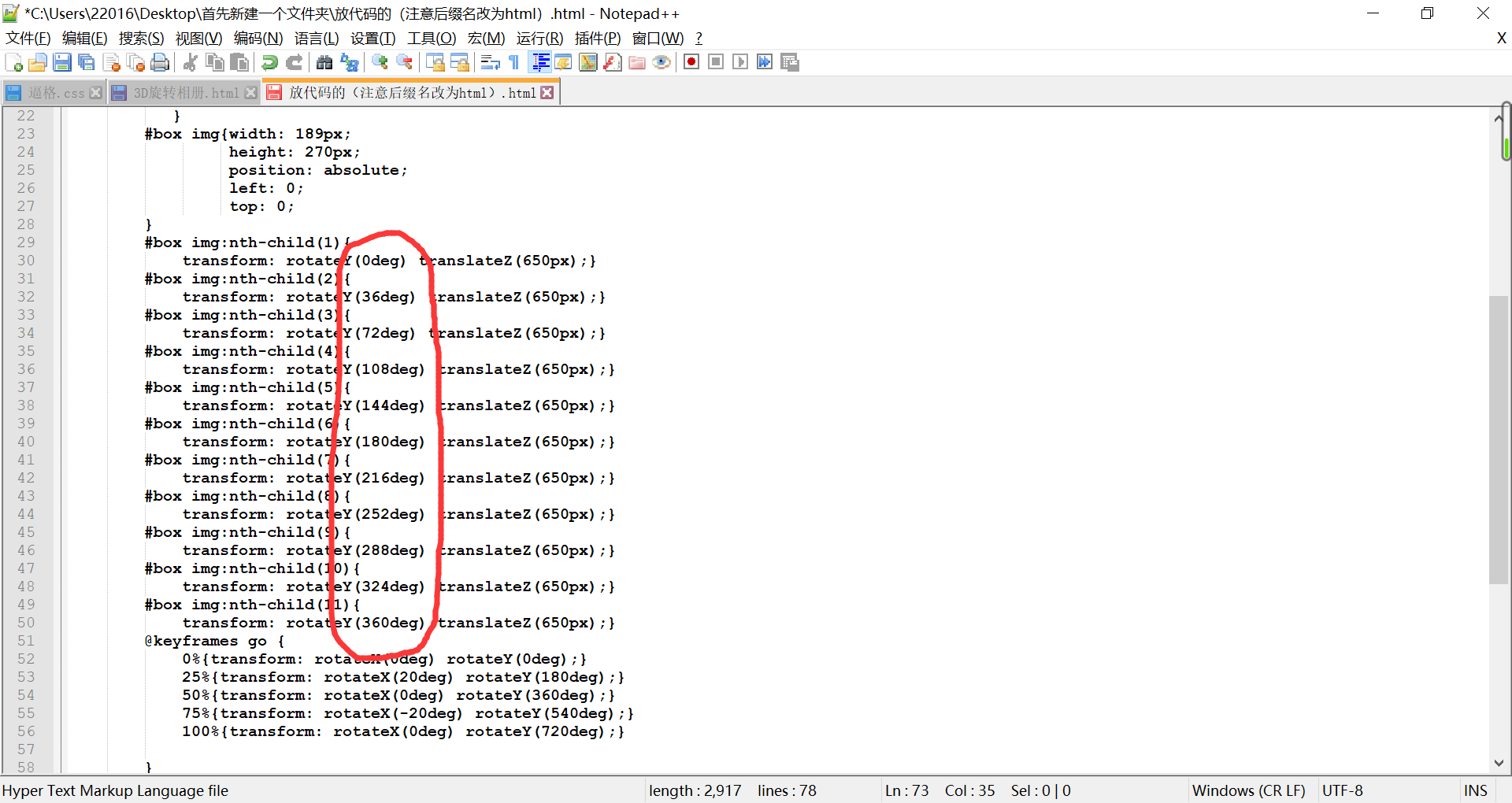
Task: Open the Replace dialog icon
Action: (349, 62)
